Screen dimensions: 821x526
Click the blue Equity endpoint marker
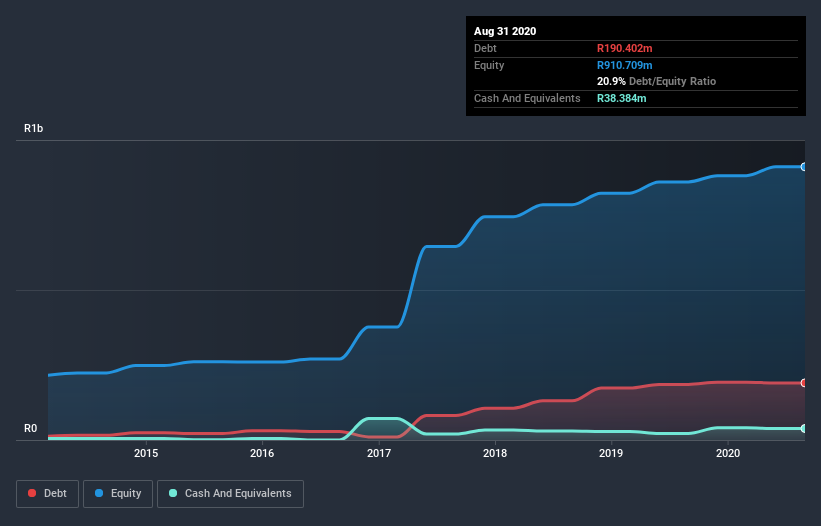(x=804, y=167)
